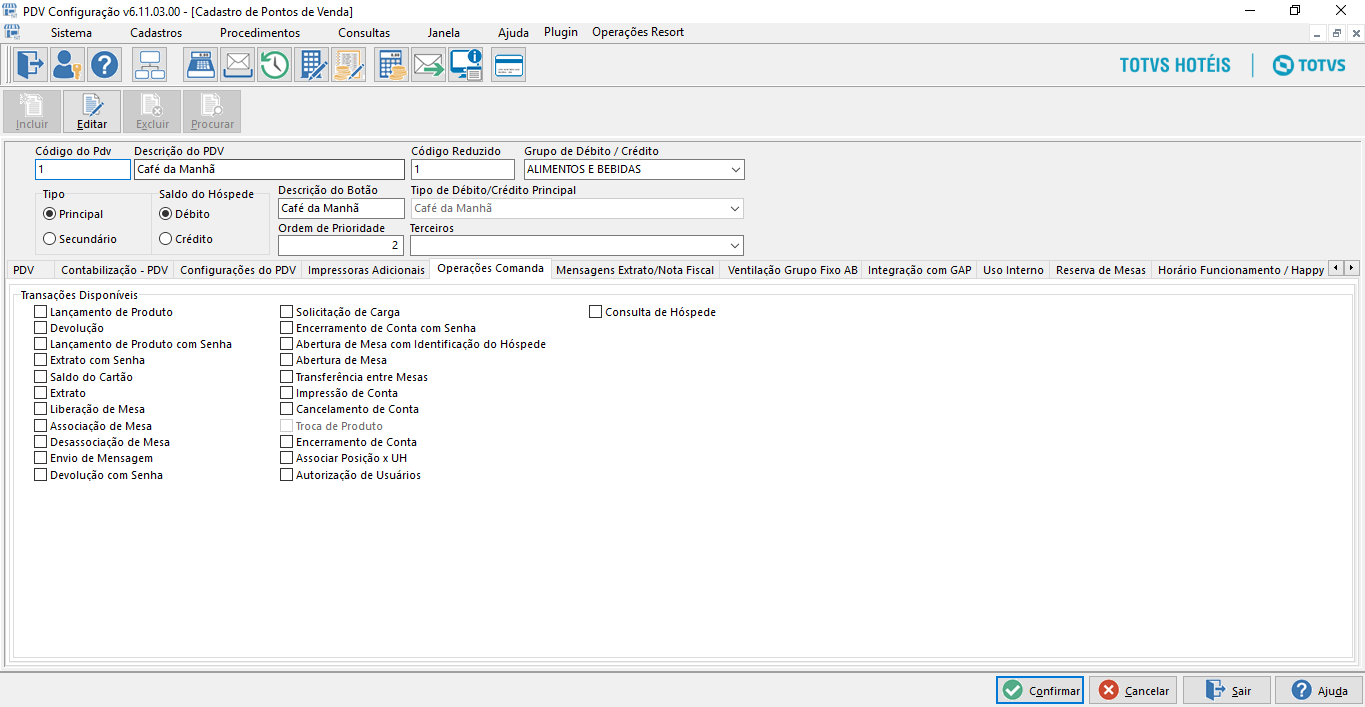This screenshot has width=1365, height=707.
Task: Click the Ajuda button at bottom
Action: click(1320, 690)
